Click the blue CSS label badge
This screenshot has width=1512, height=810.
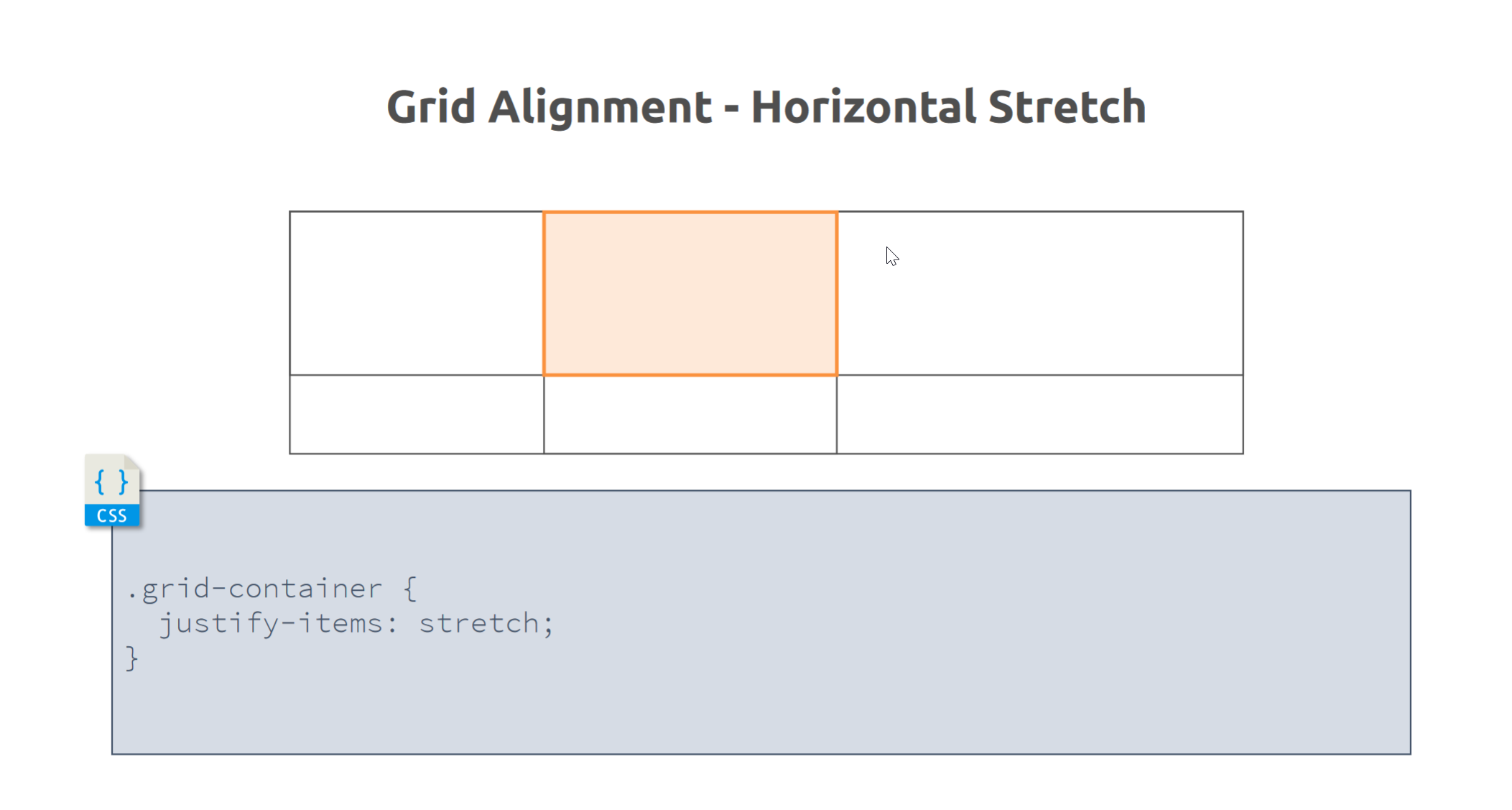(x=112, y=515)
